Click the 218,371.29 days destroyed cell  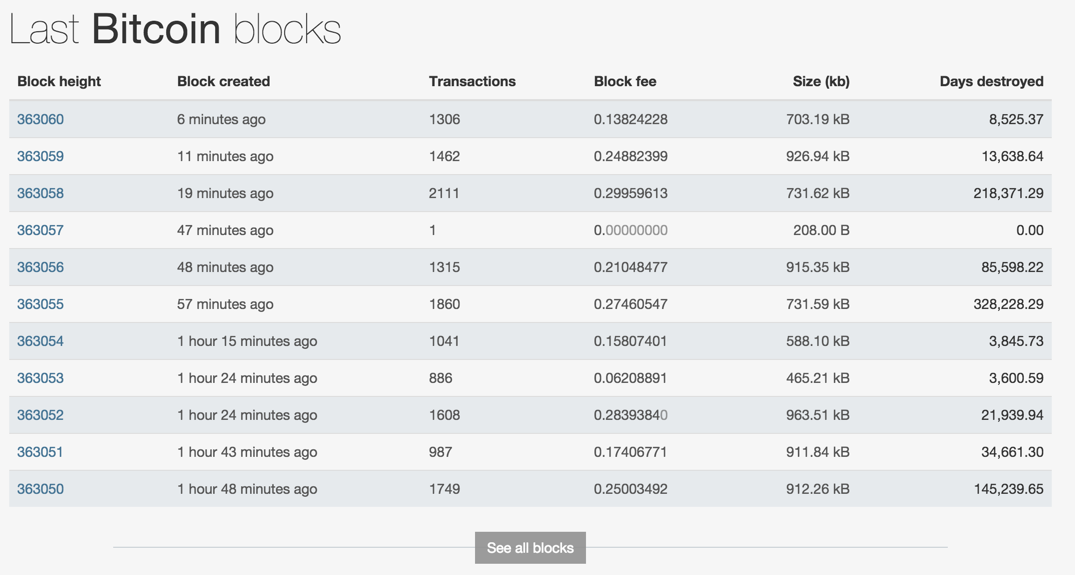(x=1008, y=193)
